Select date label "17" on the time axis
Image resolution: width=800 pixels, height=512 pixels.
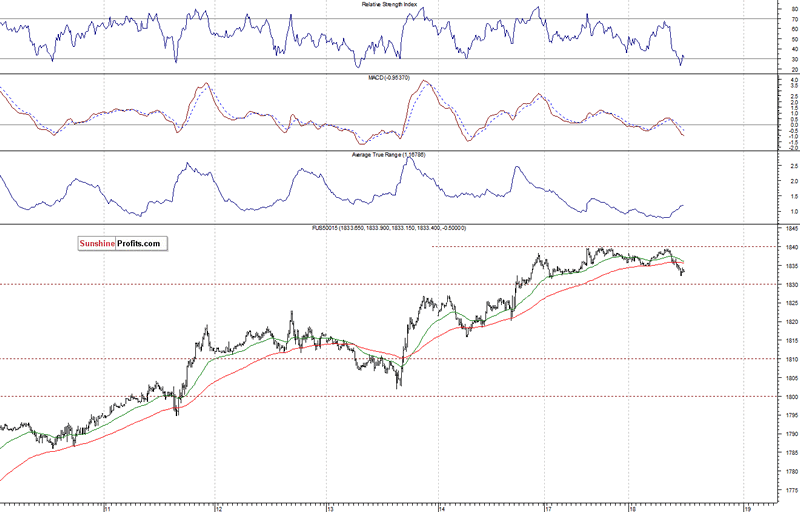click(548, 509)
